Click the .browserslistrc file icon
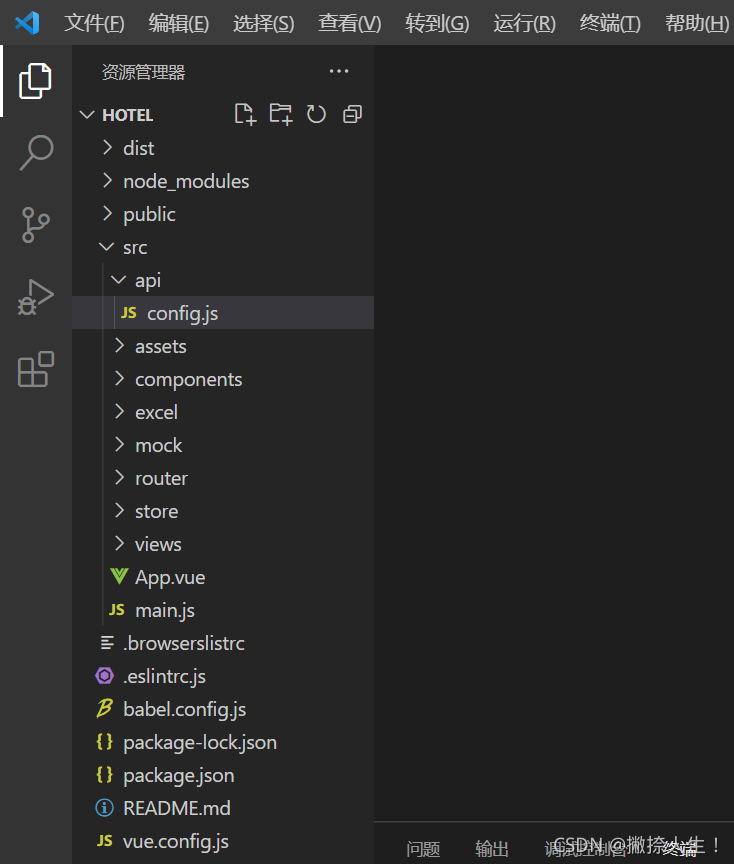734x864 pixels. click(x=107, y=642)
